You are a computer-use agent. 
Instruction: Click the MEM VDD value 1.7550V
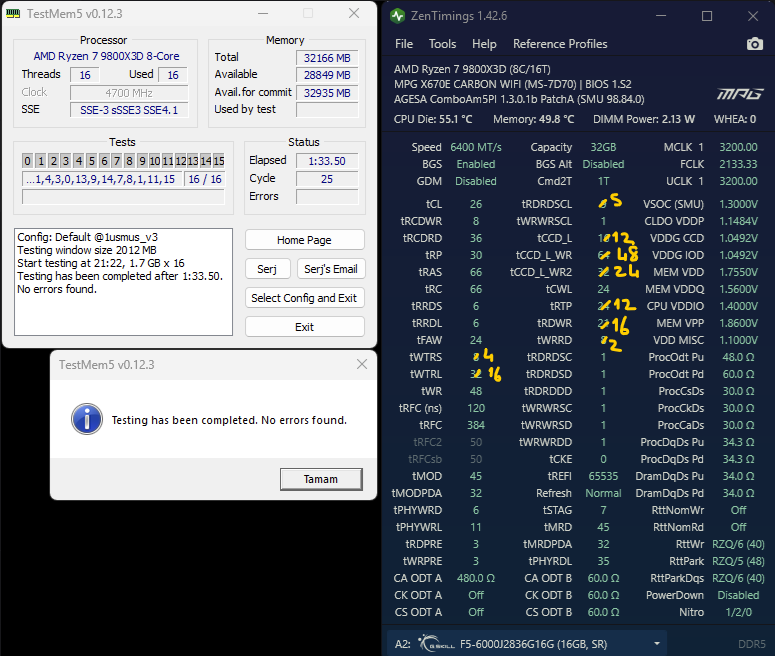click(738, 272)
